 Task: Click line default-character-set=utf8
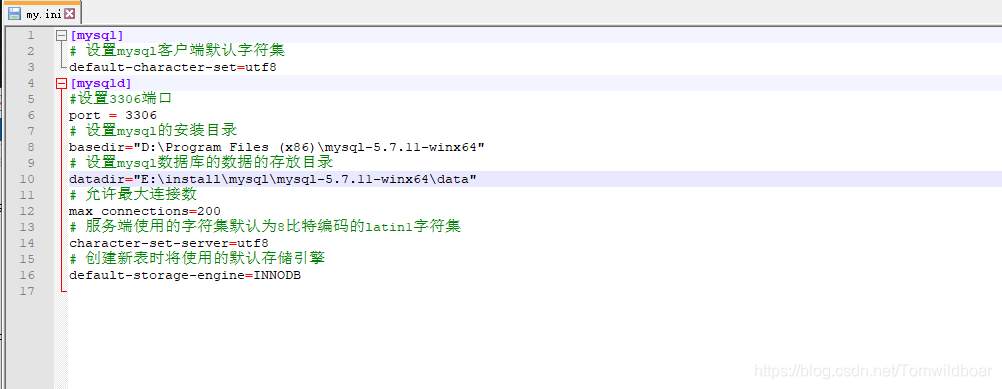coord(173,67)
